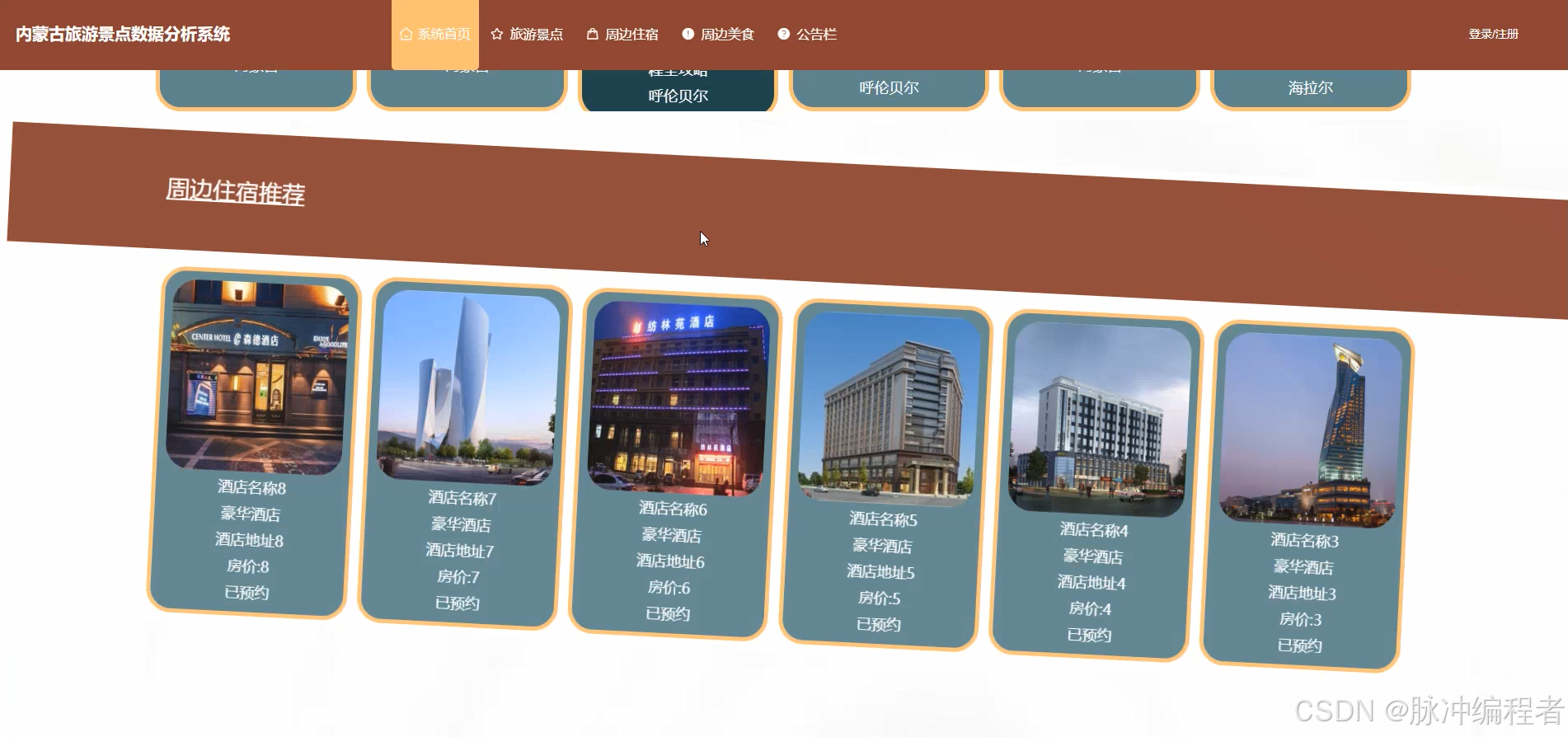Select the hotel name 酒店名称3
Viewport: 1568px width, 737px height.
coord(1304,540)
